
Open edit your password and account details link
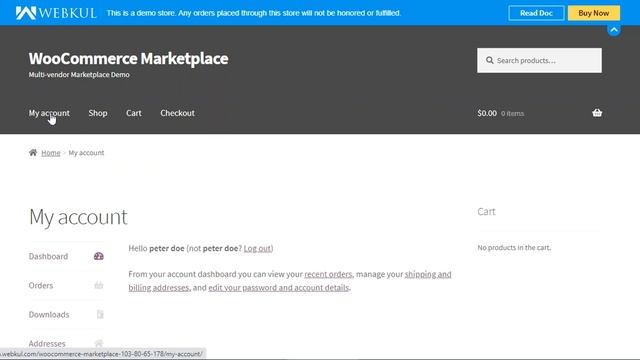coord(279,287)
